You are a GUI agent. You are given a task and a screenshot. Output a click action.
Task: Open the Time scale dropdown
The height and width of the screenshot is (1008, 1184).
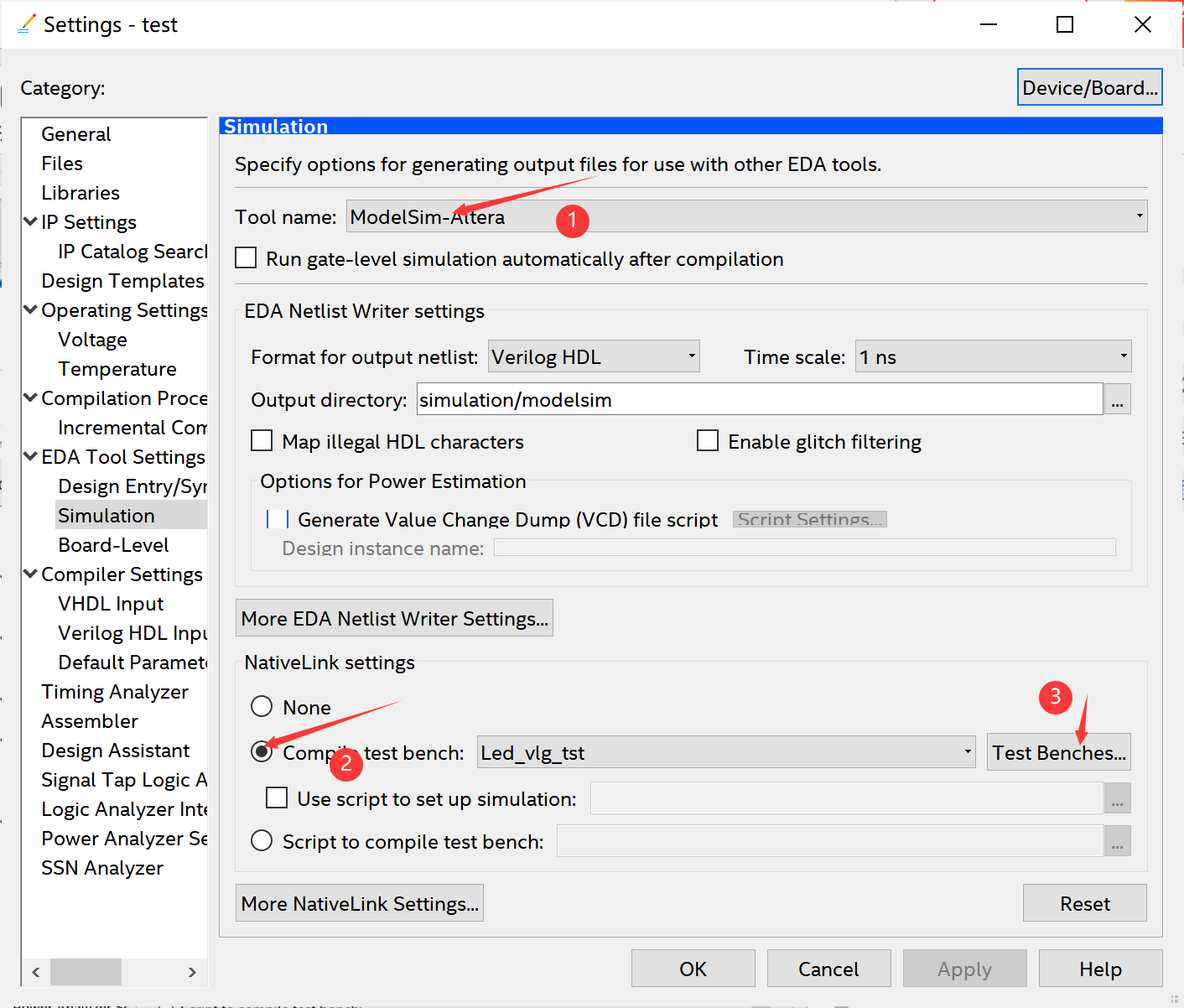coord(1122,356)
